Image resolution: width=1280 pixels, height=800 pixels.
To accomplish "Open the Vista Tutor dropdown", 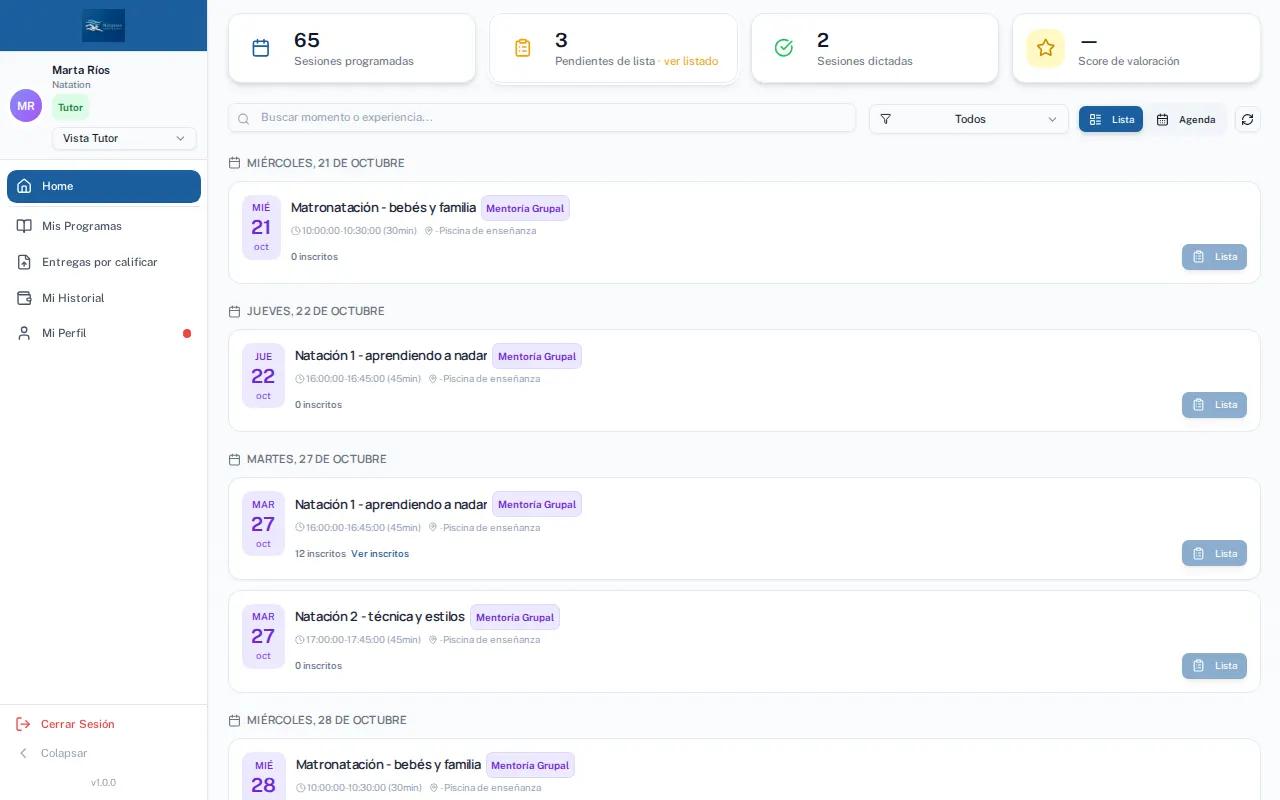I will 124,138.
